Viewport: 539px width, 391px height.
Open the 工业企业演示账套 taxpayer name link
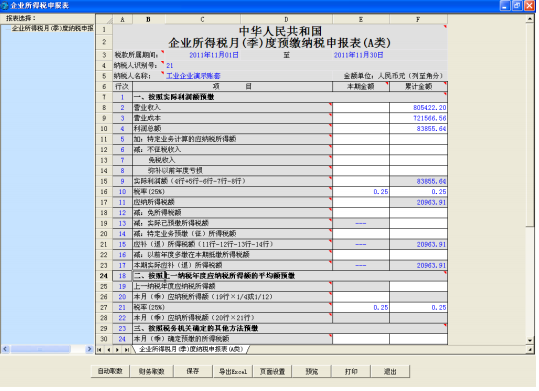(193, 76)
